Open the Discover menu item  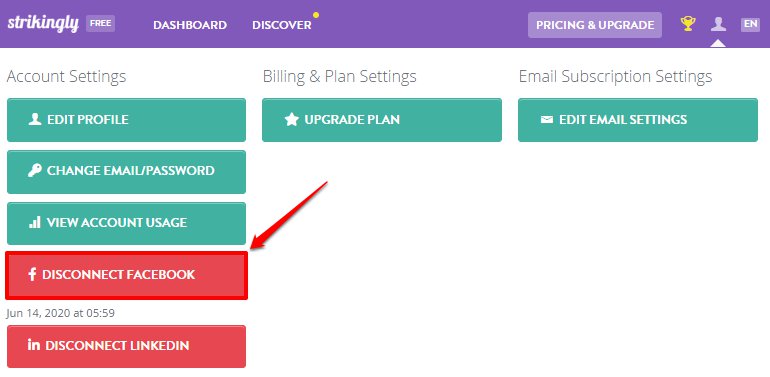coord(281,25)
